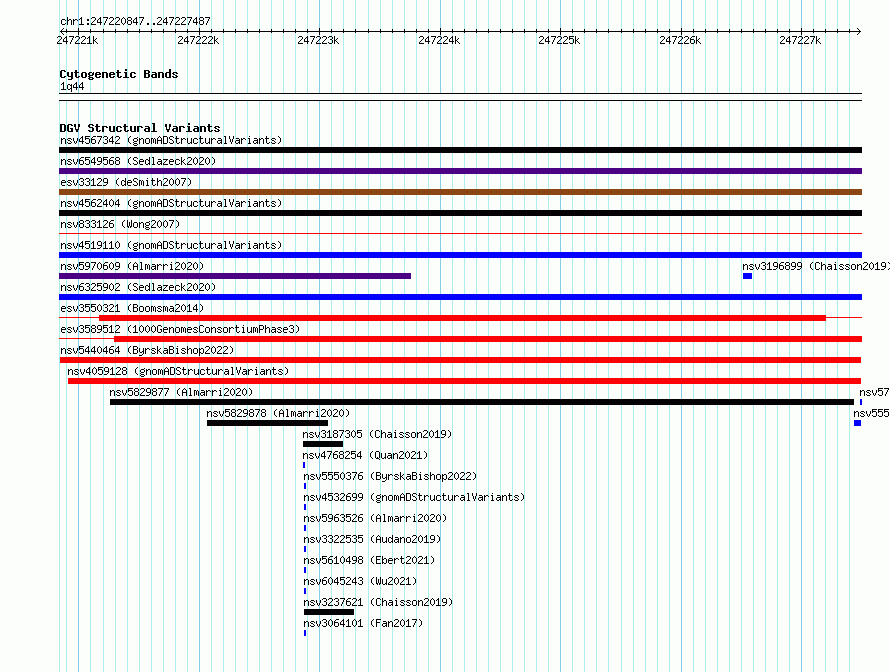Image resolution: width=890 pixels, height=672 pixels.
Task: Open nsv3187305 (Chaisson2019) label
Action: [377, 434]
